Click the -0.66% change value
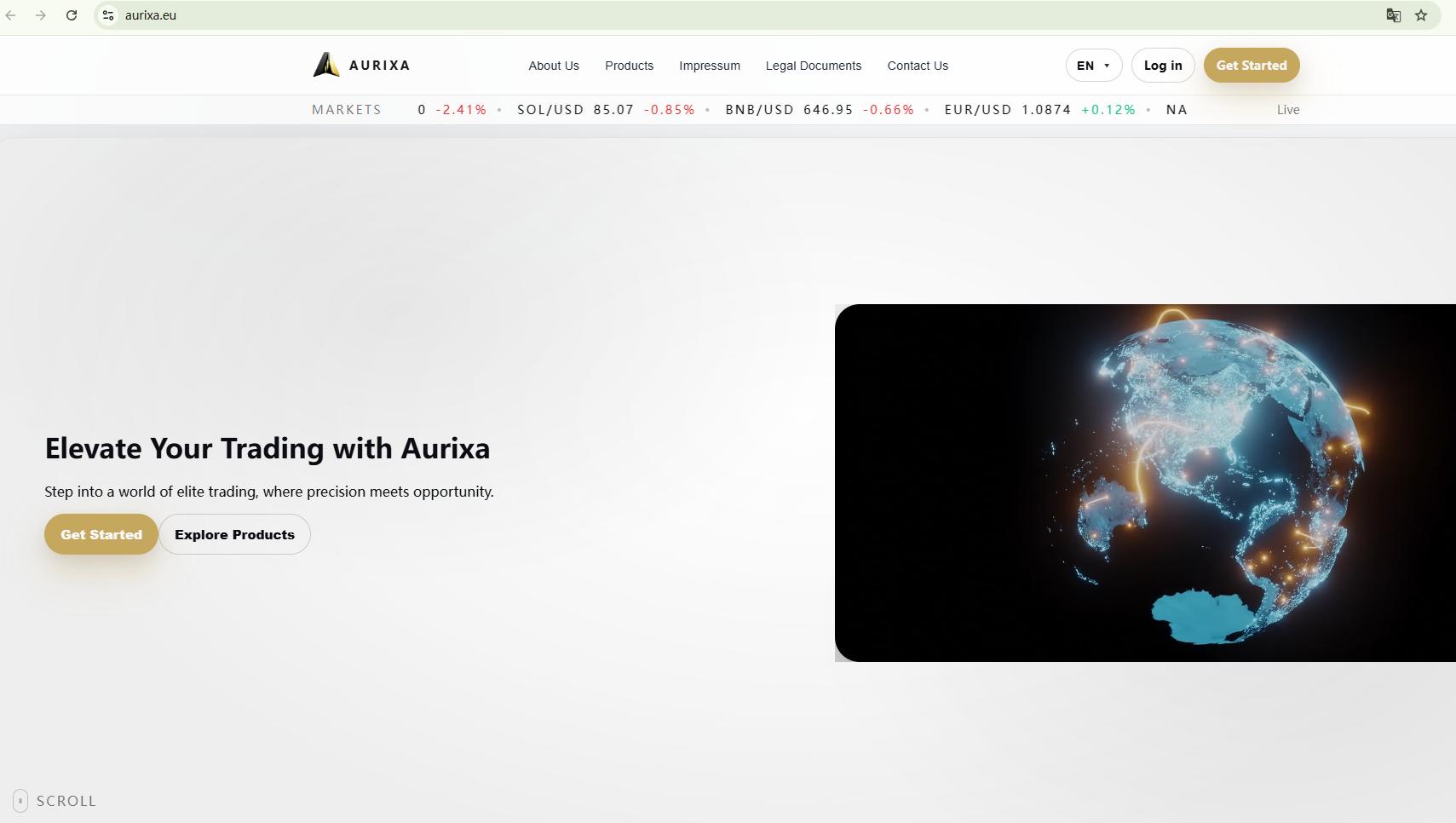The width and height of the screenshot is (1456, 823). click(889, 110)
